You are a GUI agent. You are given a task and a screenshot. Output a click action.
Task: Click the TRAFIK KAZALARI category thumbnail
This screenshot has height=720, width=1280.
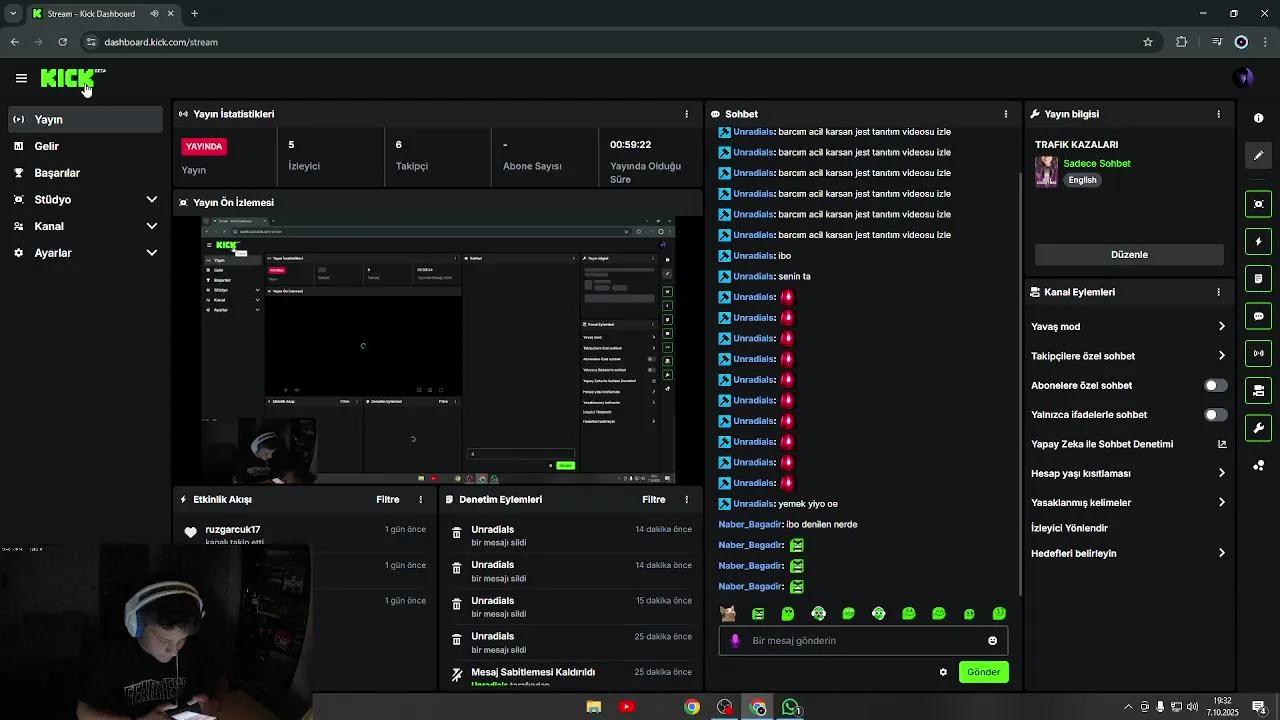tap(1046, 171)
